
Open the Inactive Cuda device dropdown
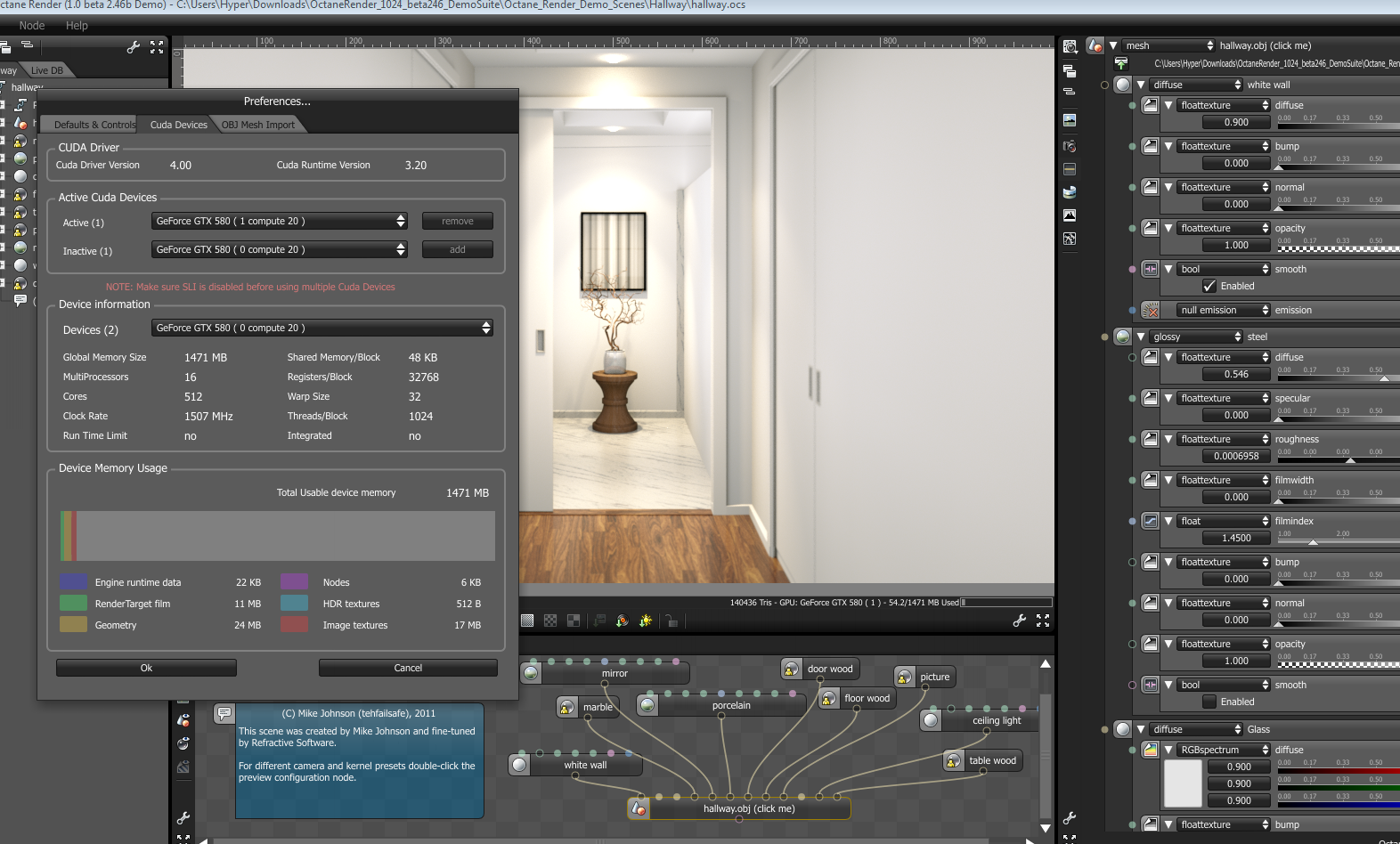point(280,249)
